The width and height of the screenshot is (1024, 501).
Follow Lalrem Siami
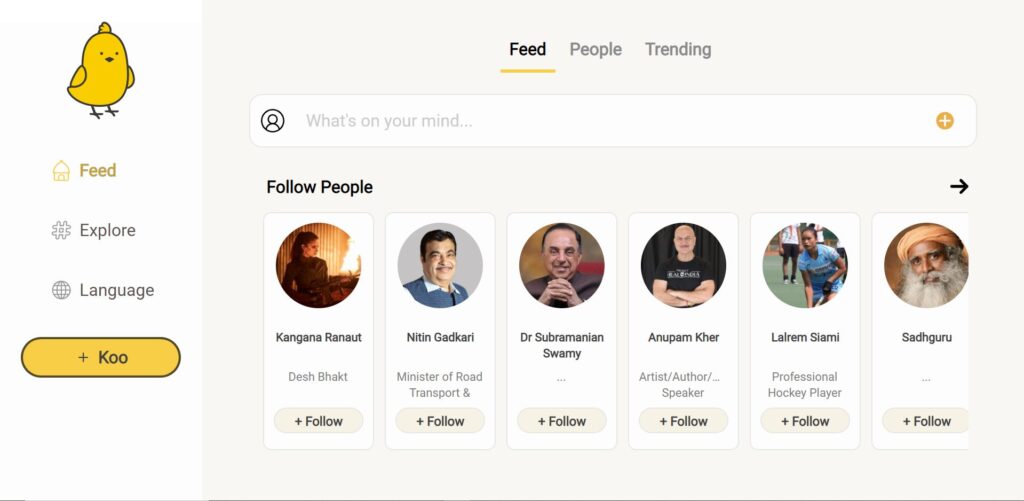(805, 421)
